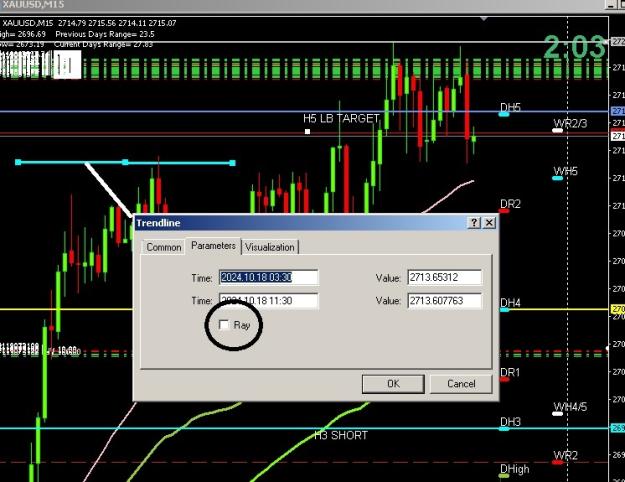Switch to the Visualization tab
Viewport: 625px width, 482px height.
pyautogui.click(x=270, y=247)
